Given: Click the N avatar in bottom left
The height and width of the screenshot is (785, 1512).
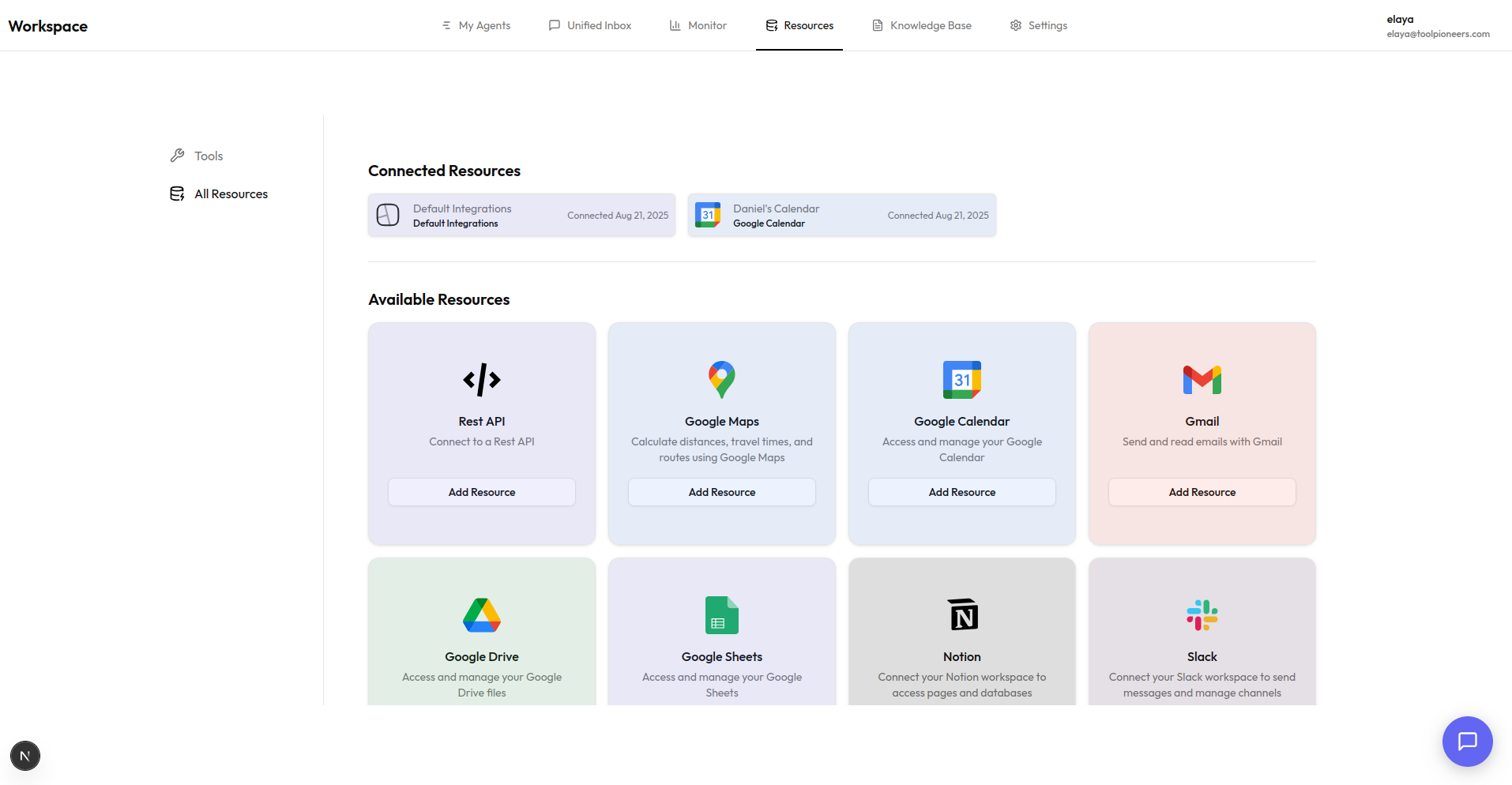Looking at the screenshot, I should (24, 756).
